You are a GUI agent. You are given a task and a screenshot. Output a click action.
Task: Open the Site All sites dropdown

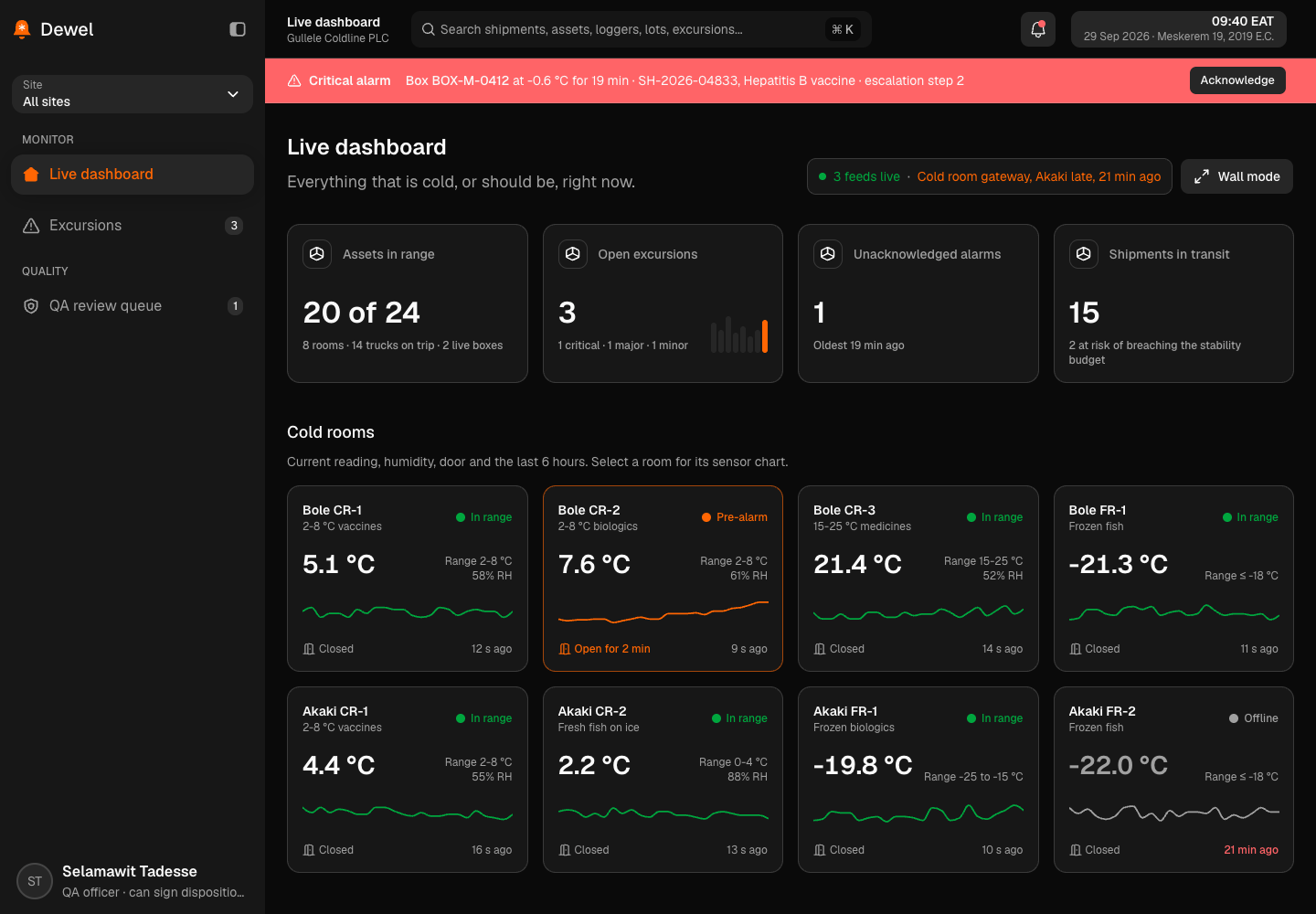pyautogui.click(x=133, y=94)
